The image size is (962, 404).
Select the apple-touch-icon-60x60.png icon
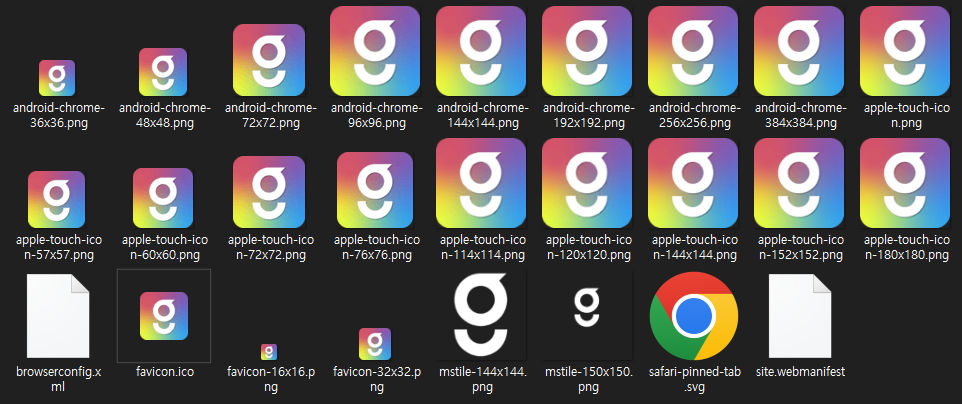tap(163, 198)
